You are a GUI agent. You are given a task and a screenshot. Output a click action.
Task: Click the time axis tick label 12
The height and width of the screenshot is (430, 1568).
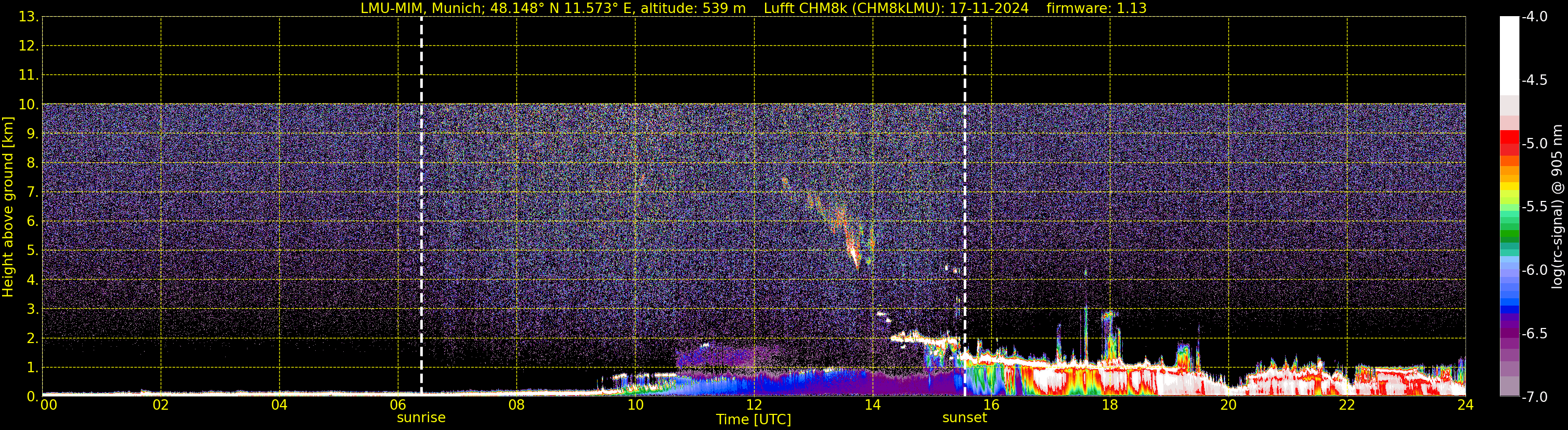tap(754, 405)
